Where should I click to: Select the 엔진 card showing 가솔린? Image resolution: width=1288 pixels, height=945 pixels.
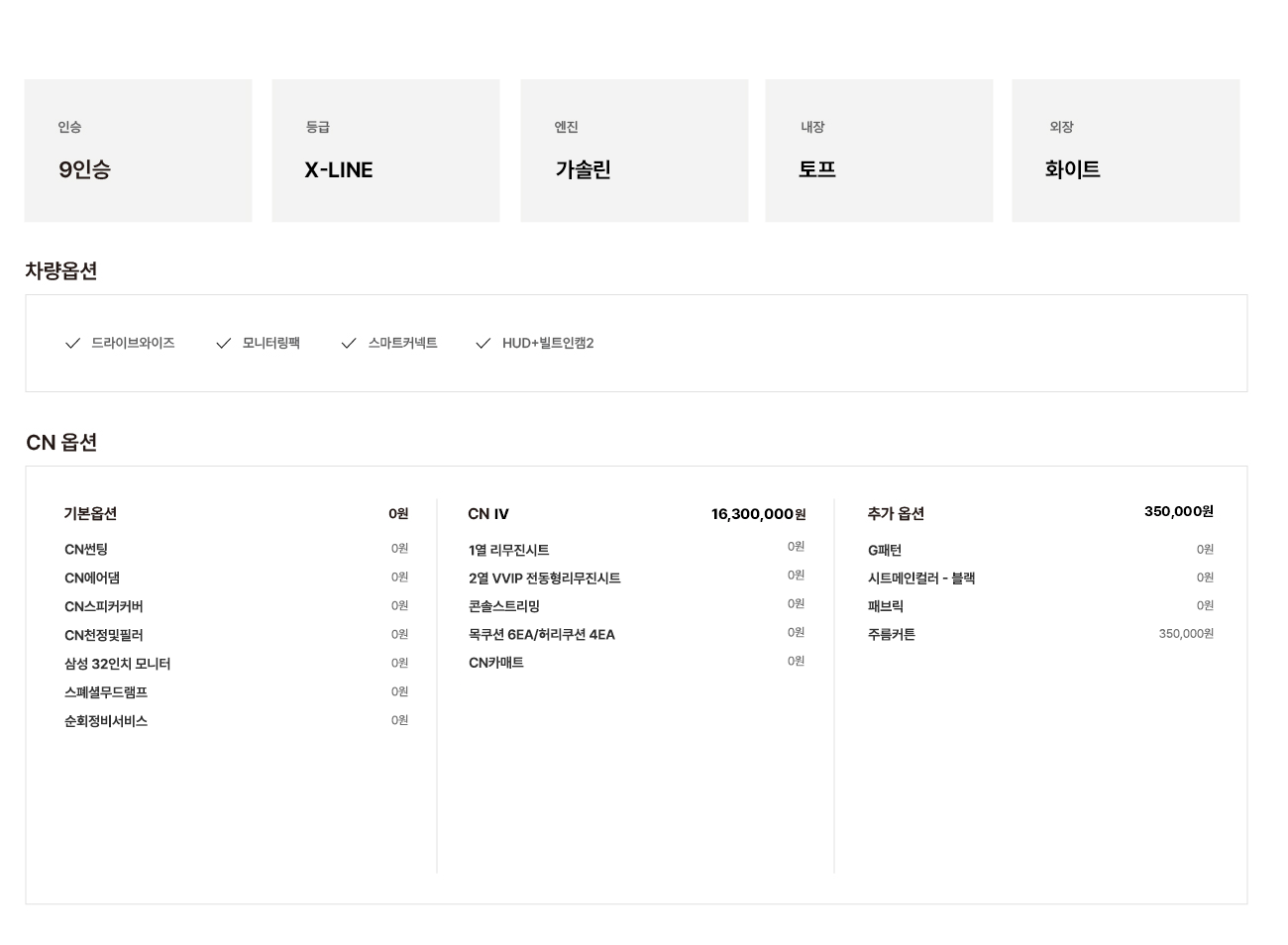(634, 151)
